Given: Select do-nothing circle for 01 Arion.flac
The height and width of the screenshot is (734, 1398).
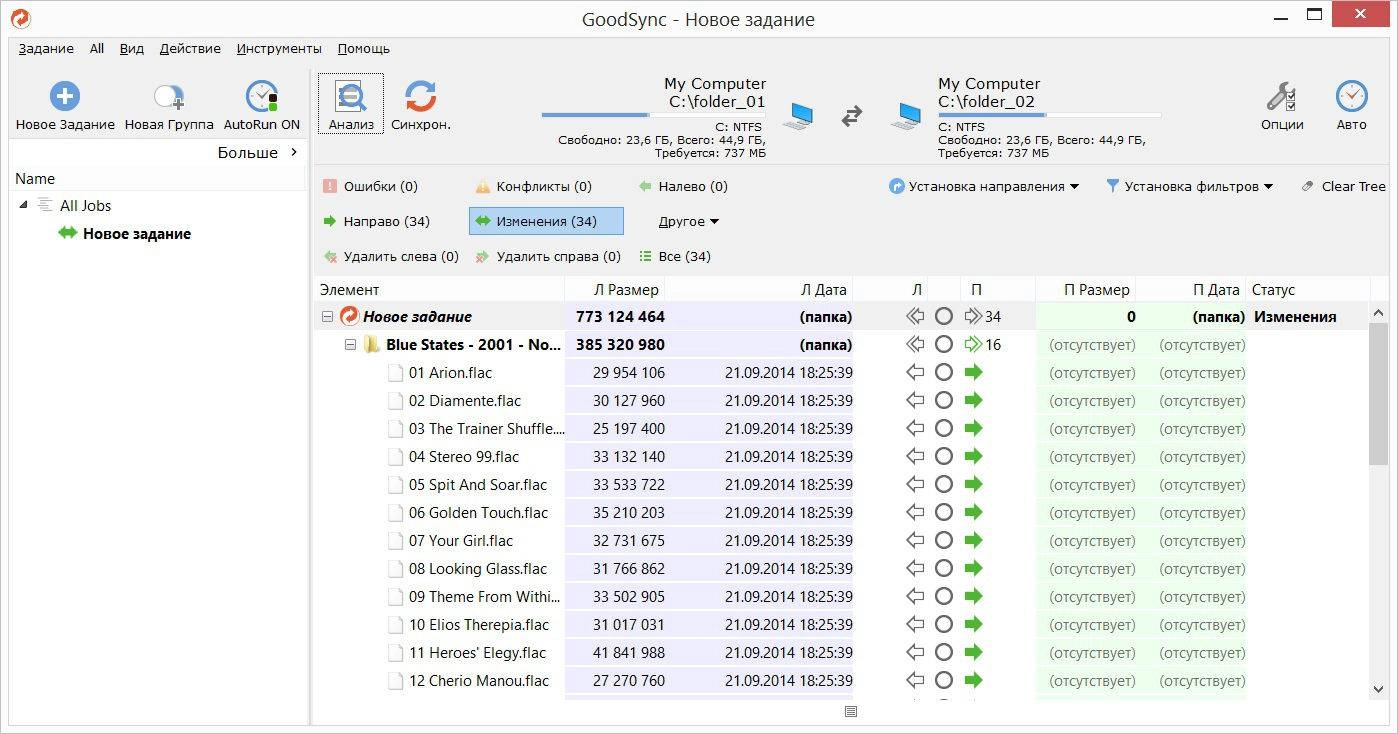Looking at the screenshot, I should point(943,373).
